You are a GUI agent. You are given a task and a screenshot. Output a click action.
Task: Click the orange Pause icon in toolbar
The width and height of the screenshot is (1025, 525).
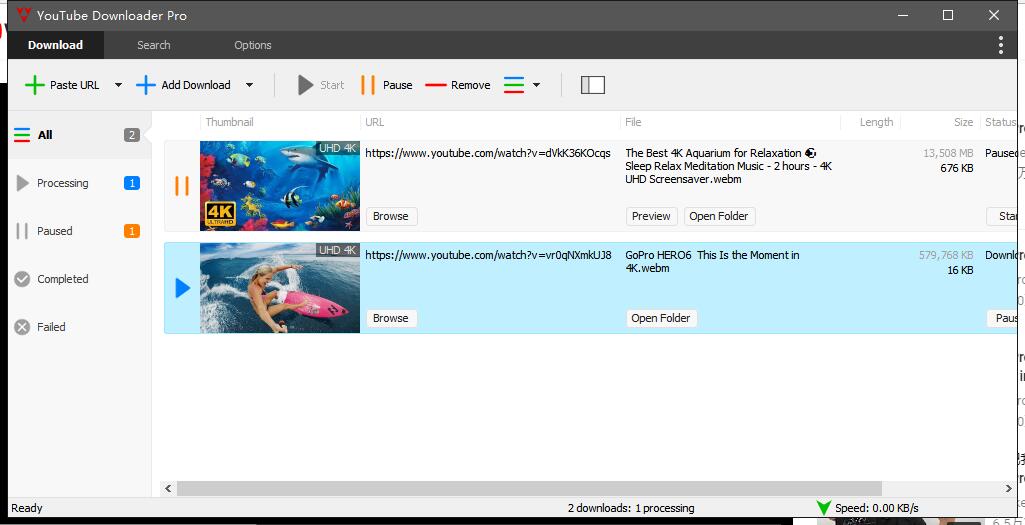point(368,85)
